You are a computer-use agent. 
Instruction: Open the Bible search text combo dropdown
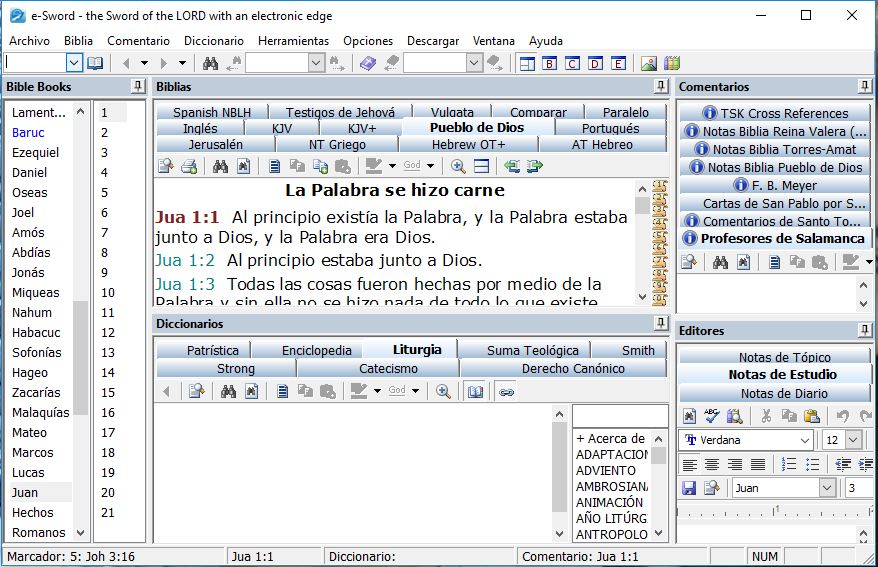click(x=316, y=63)
